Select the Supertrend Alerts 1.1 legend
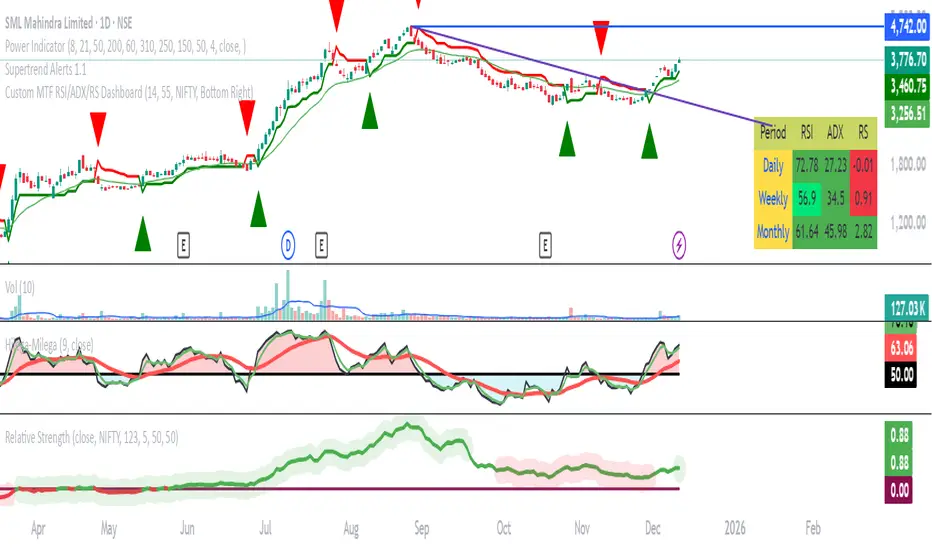 click(x=46, y=70)
